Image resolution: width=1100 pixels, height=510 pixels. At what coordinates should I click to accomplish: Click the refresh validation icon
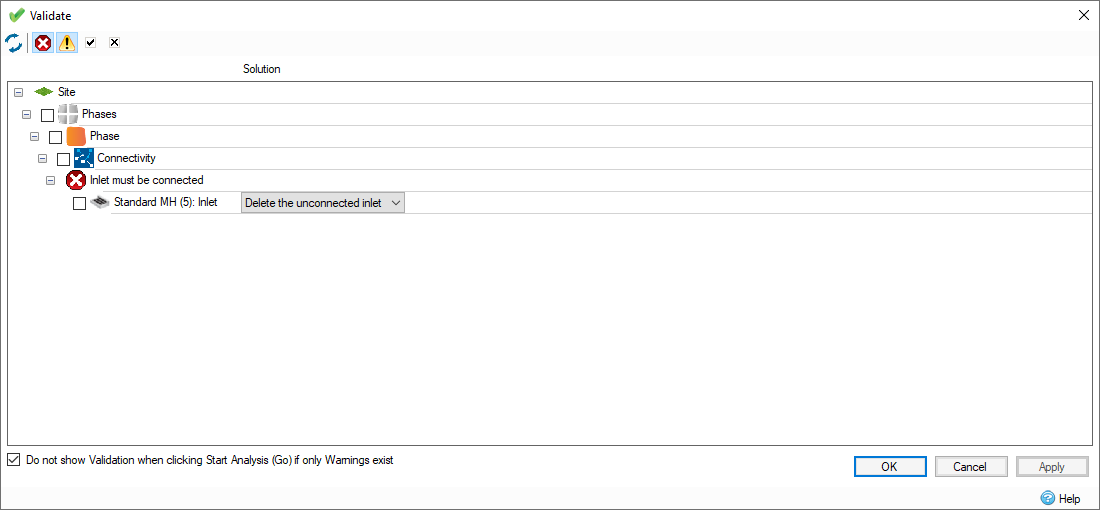click(x=14, y=43)
